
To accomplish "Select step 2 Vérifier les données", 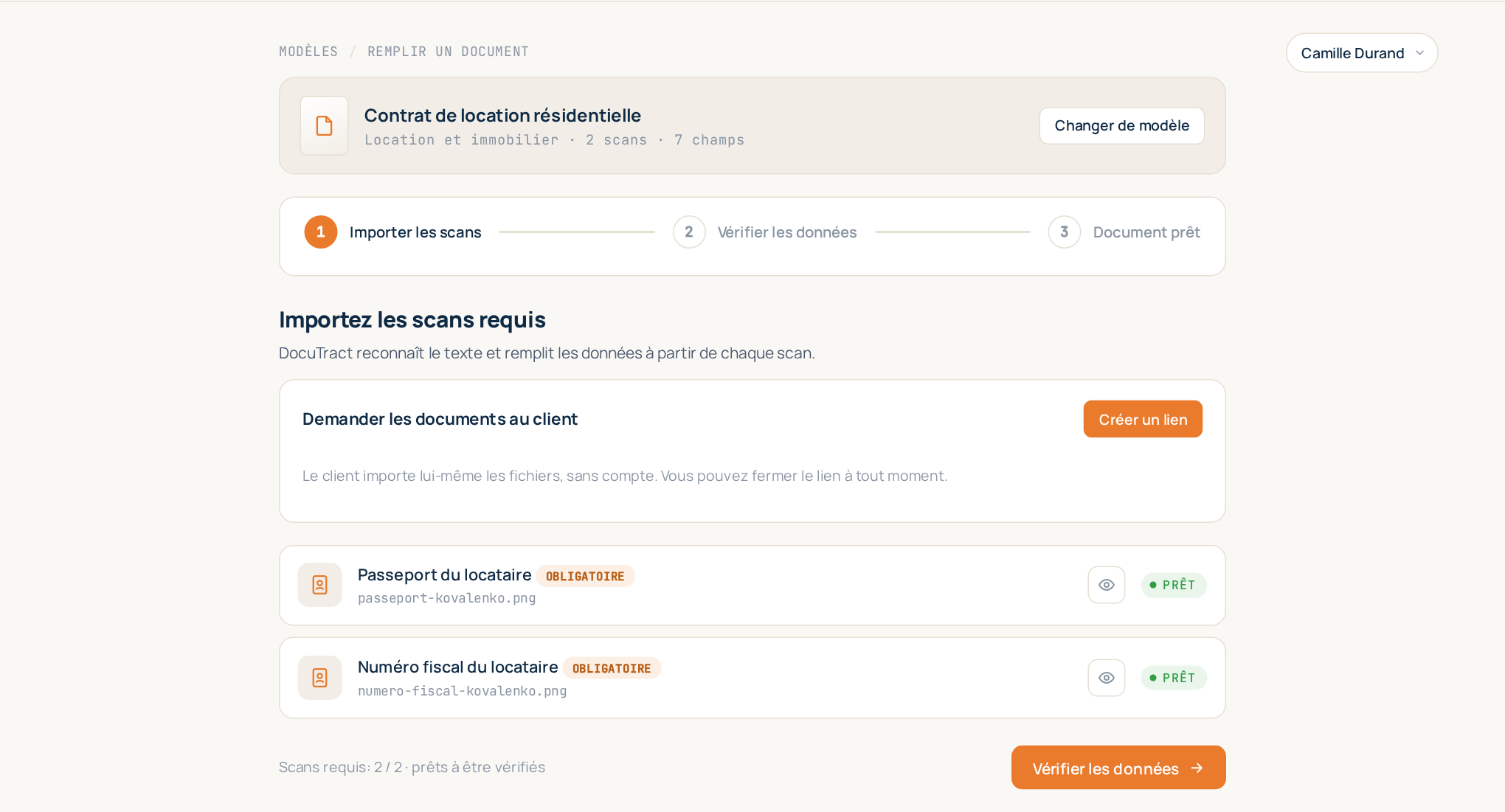I will pos(765,232).
